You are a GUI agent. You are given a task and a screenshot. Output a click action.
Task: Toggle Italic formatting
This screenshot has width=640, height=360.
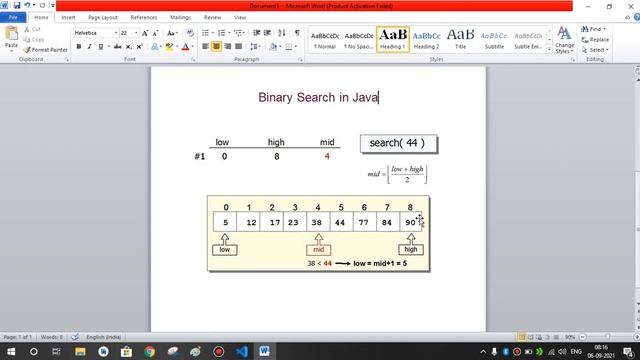click(x=89, y=47)
